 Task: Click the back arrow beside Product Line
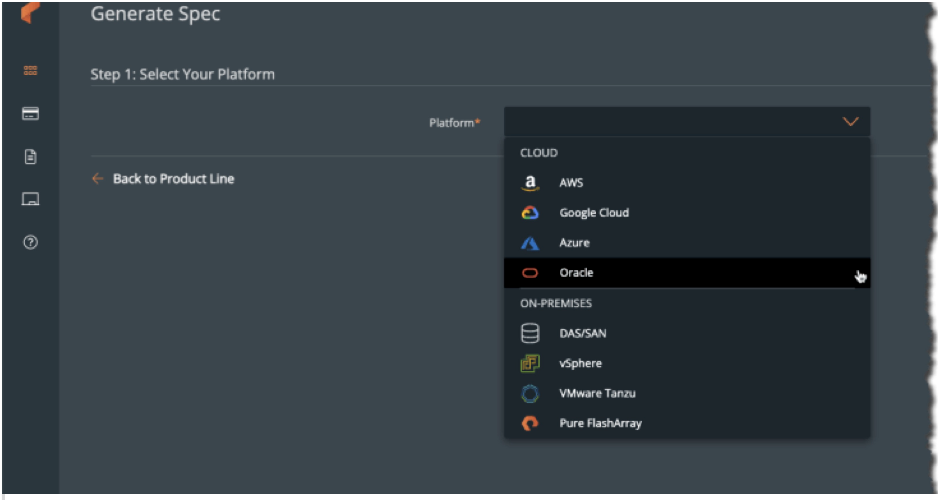click(x=97, y=179)
